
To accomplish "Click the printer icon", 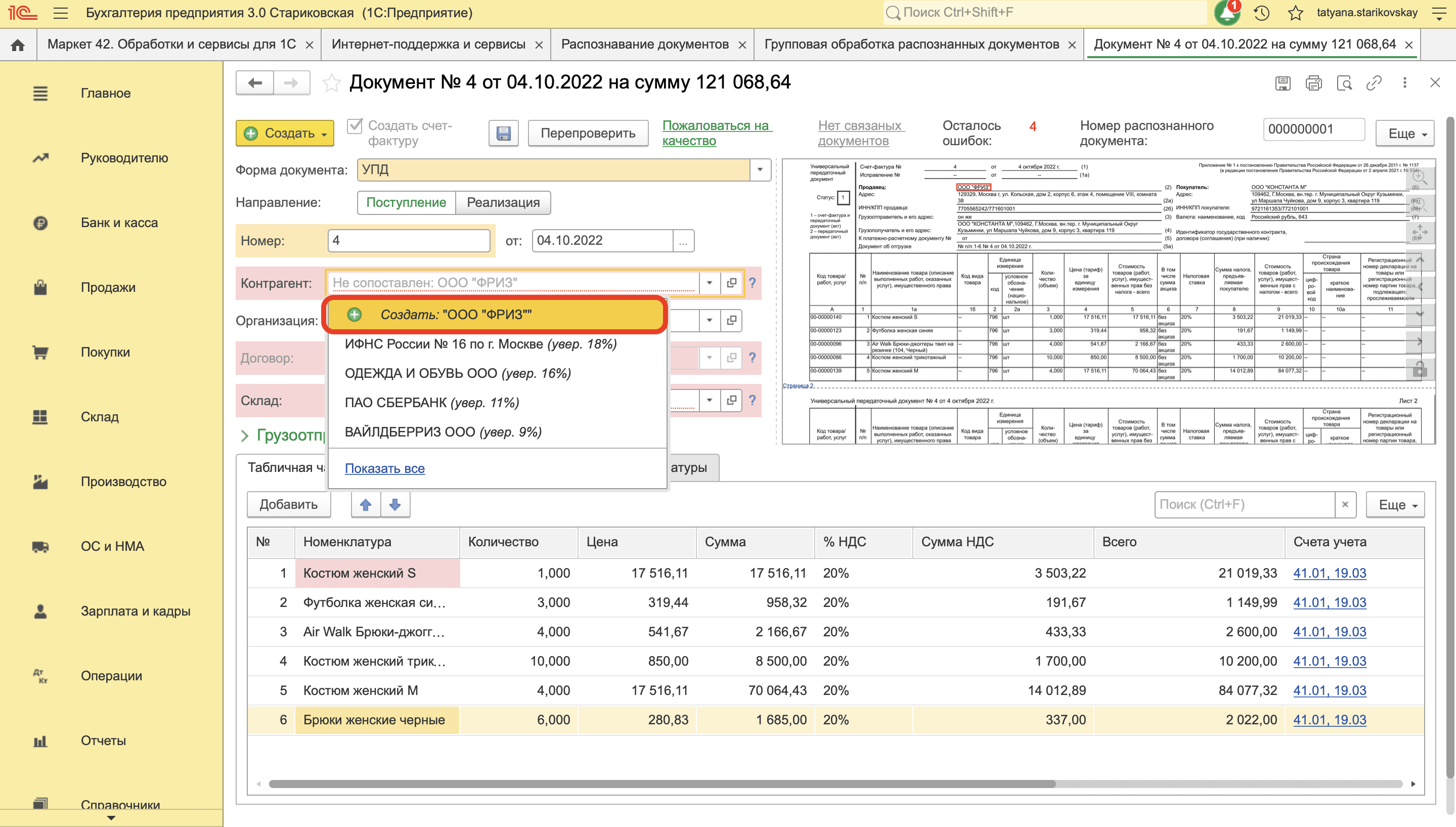I will coord(1313,83).
